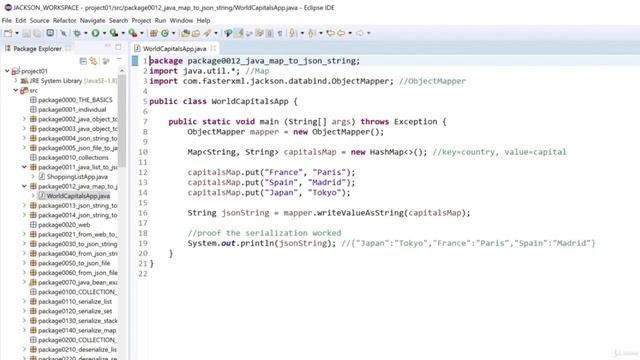The width and height of the screenshot is (640, 360).
Task: Toggle Show Whitespace Characters icon
Action: (x=280, y=33)
